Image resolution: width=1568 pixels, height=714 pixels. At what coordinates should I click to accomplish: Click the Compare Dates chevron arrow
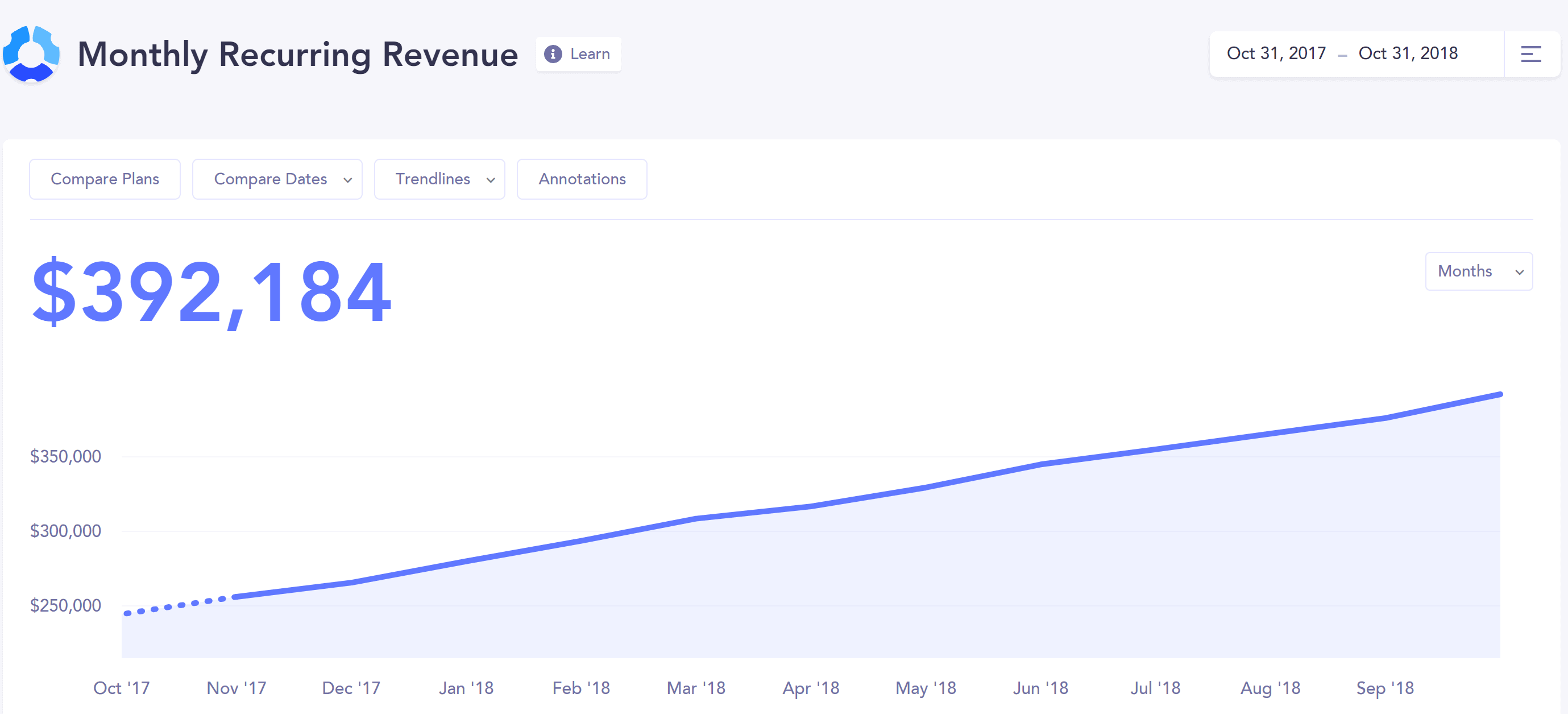(x=347, y=180)
